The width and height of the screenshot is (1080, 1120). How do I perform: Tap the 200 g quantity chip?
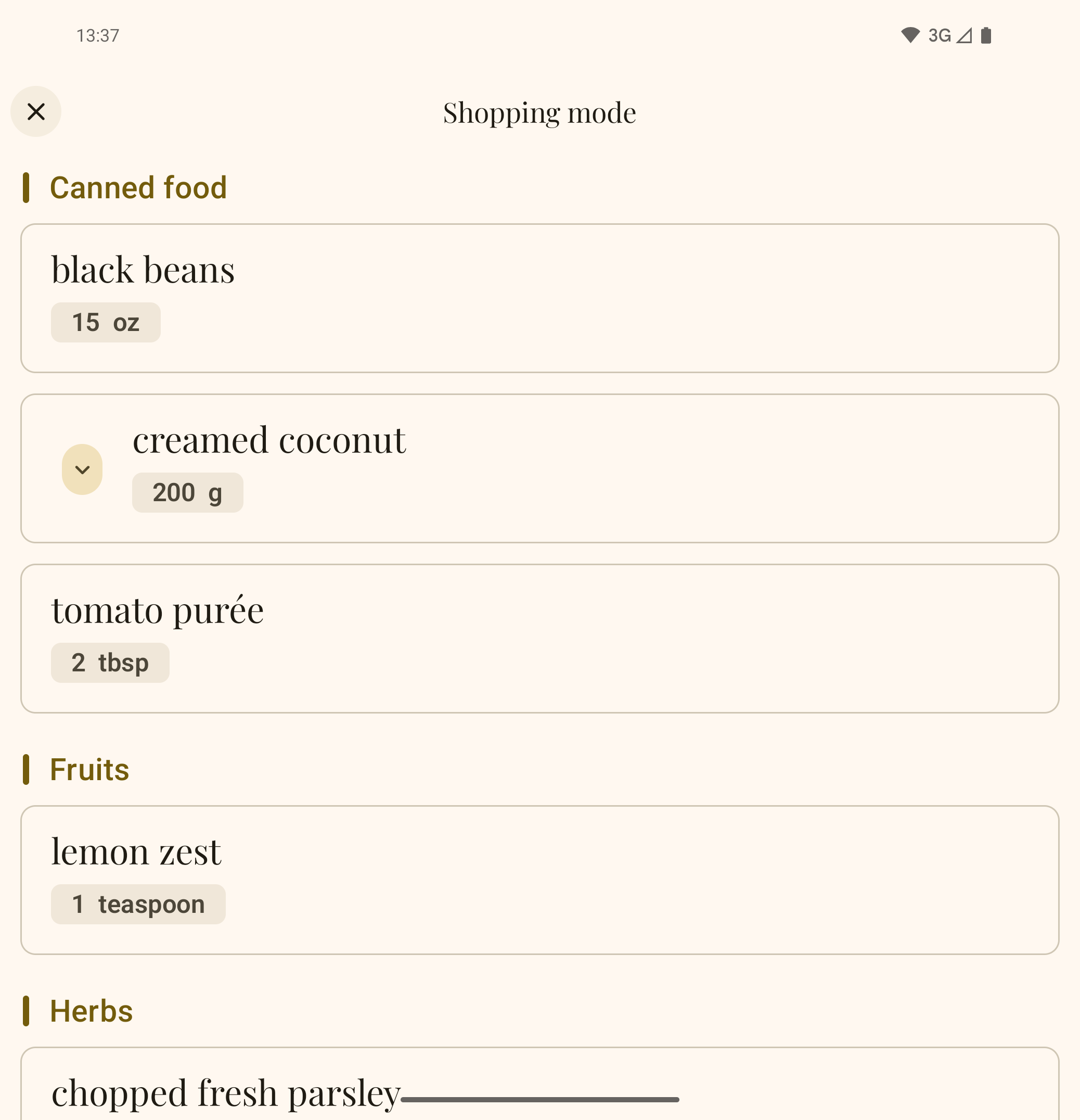[x=187, y=492]
